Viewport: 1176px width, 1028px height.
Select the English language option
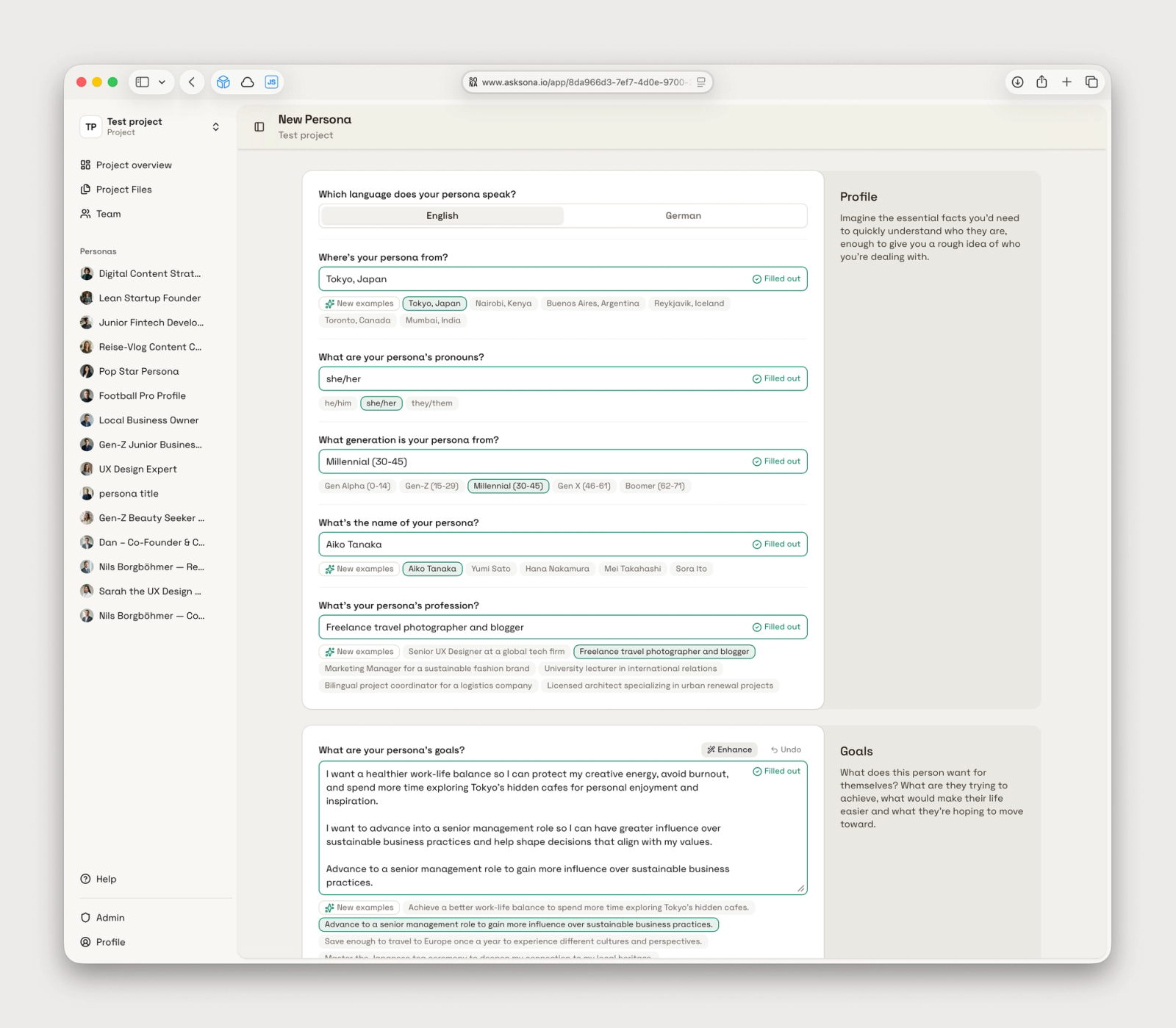pos(442,215)
